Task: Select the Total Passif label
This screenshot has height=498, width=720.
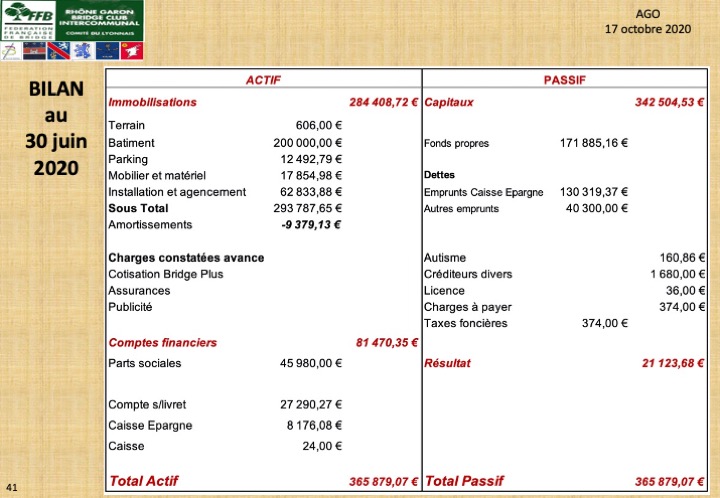Action: pyautogui.click(x=464, y=481)
